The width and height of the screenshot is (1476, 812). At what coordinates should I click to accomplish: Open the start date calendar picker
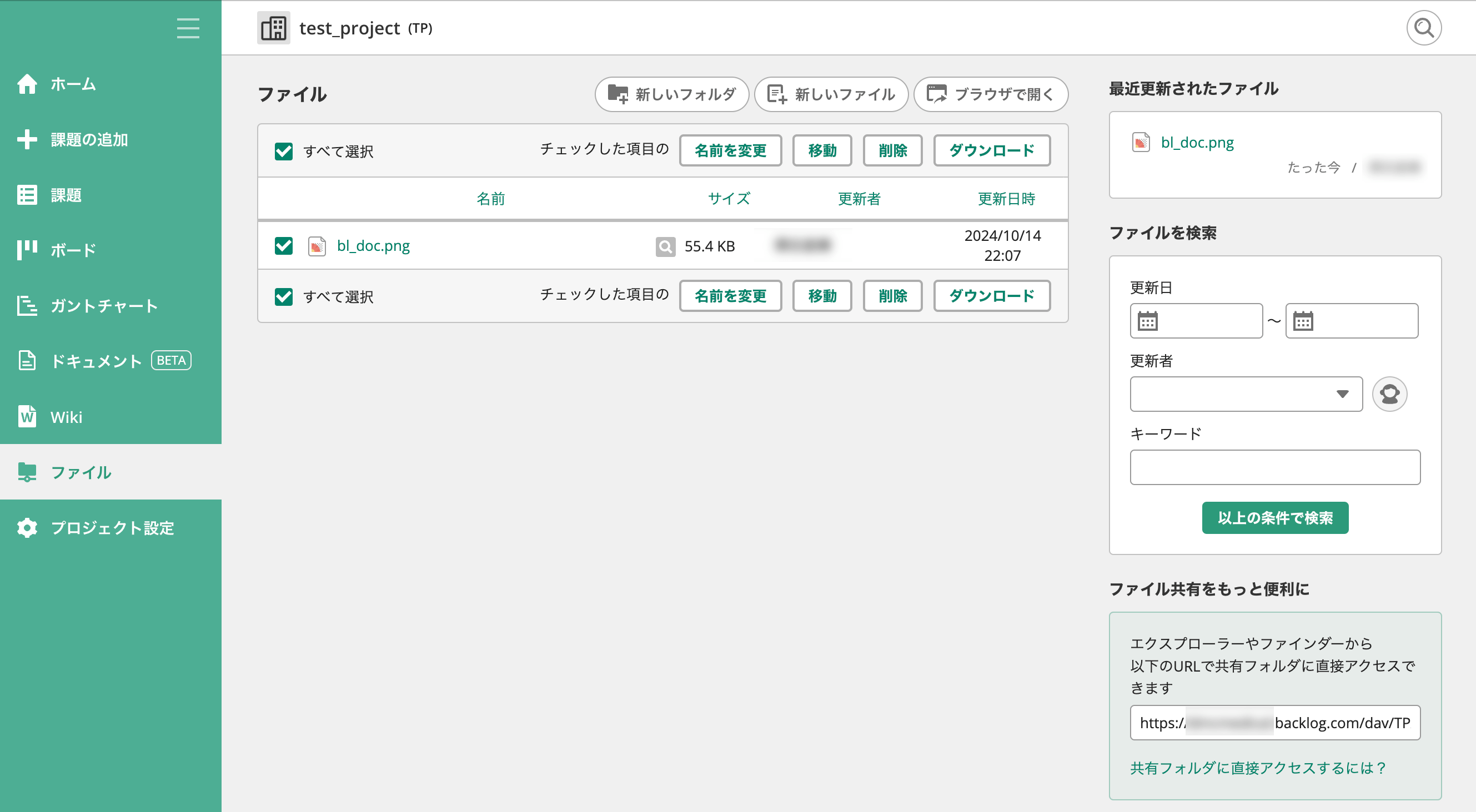pyautogui.click(x=1148, y=321)
